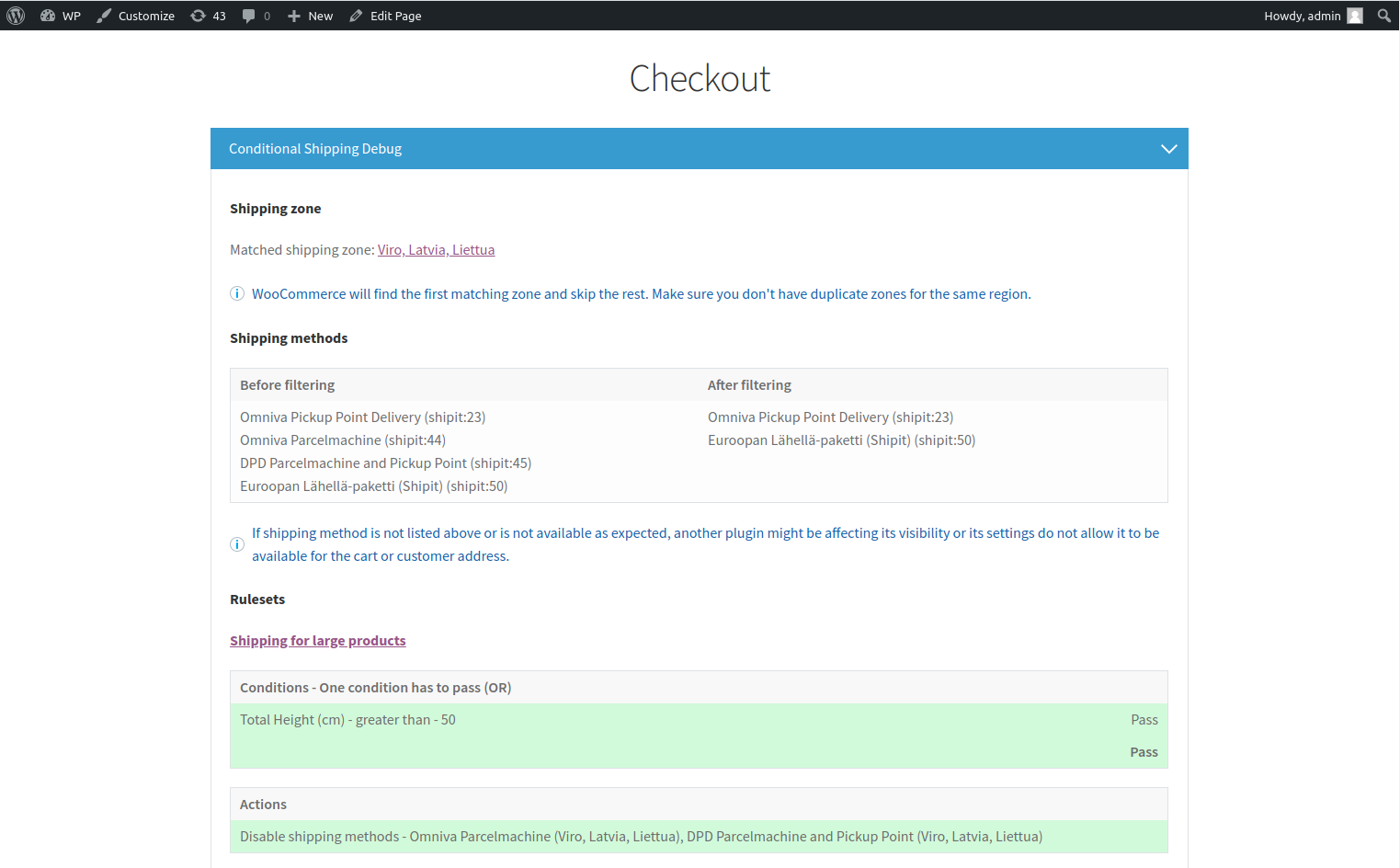Collapse the Conditional Shipping Debug panel chevron
The image size is (1400, 868).
pyautogui.click(x=1168, y=149)
